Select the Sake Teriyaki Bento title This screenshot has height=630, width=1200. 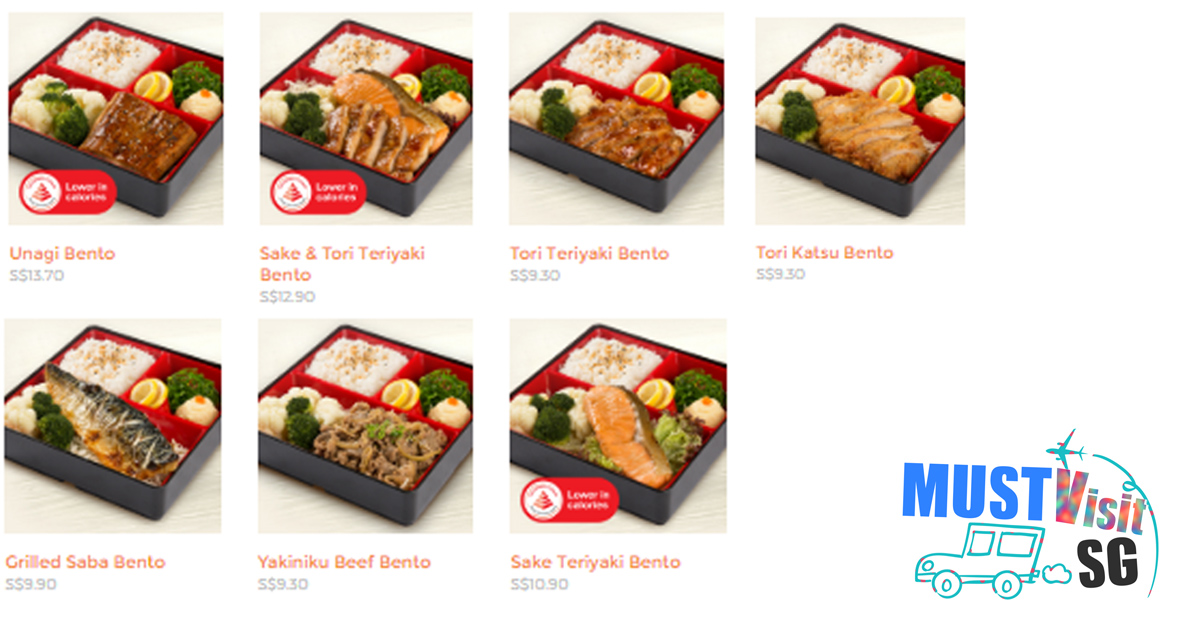595,562
